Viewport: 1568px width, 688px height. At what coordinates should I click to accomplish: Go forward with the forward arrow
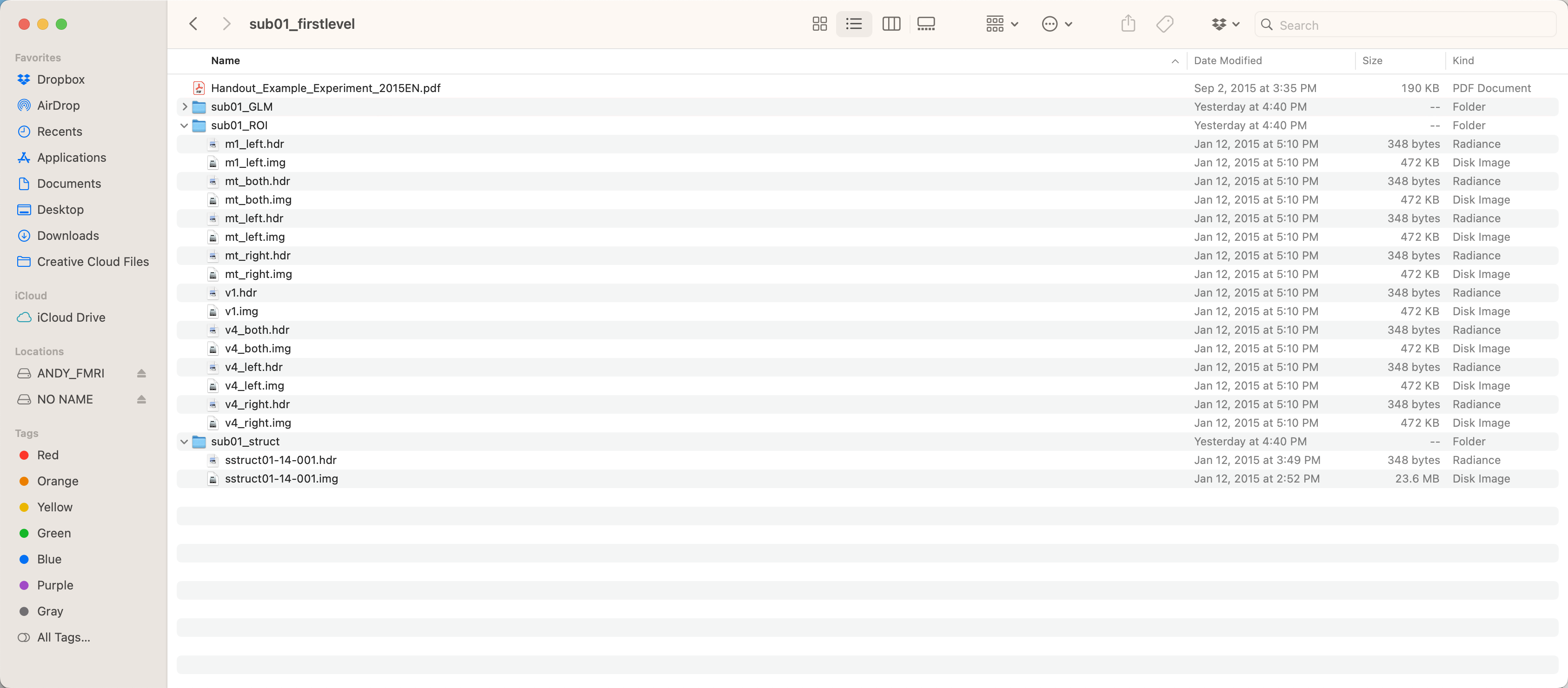pyautogui.click(x=226, y=24)
